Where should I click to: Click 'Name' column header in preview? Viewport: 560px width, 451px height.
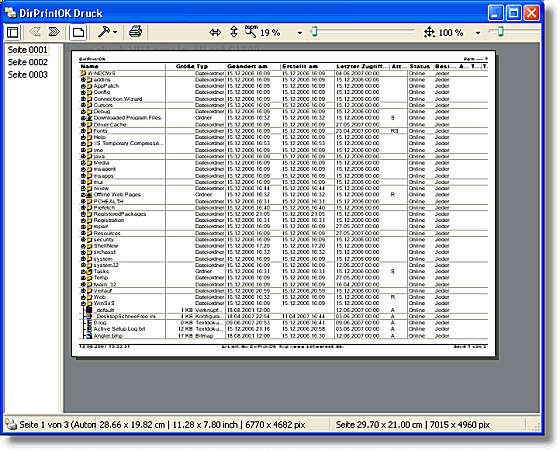coord(90,66)
